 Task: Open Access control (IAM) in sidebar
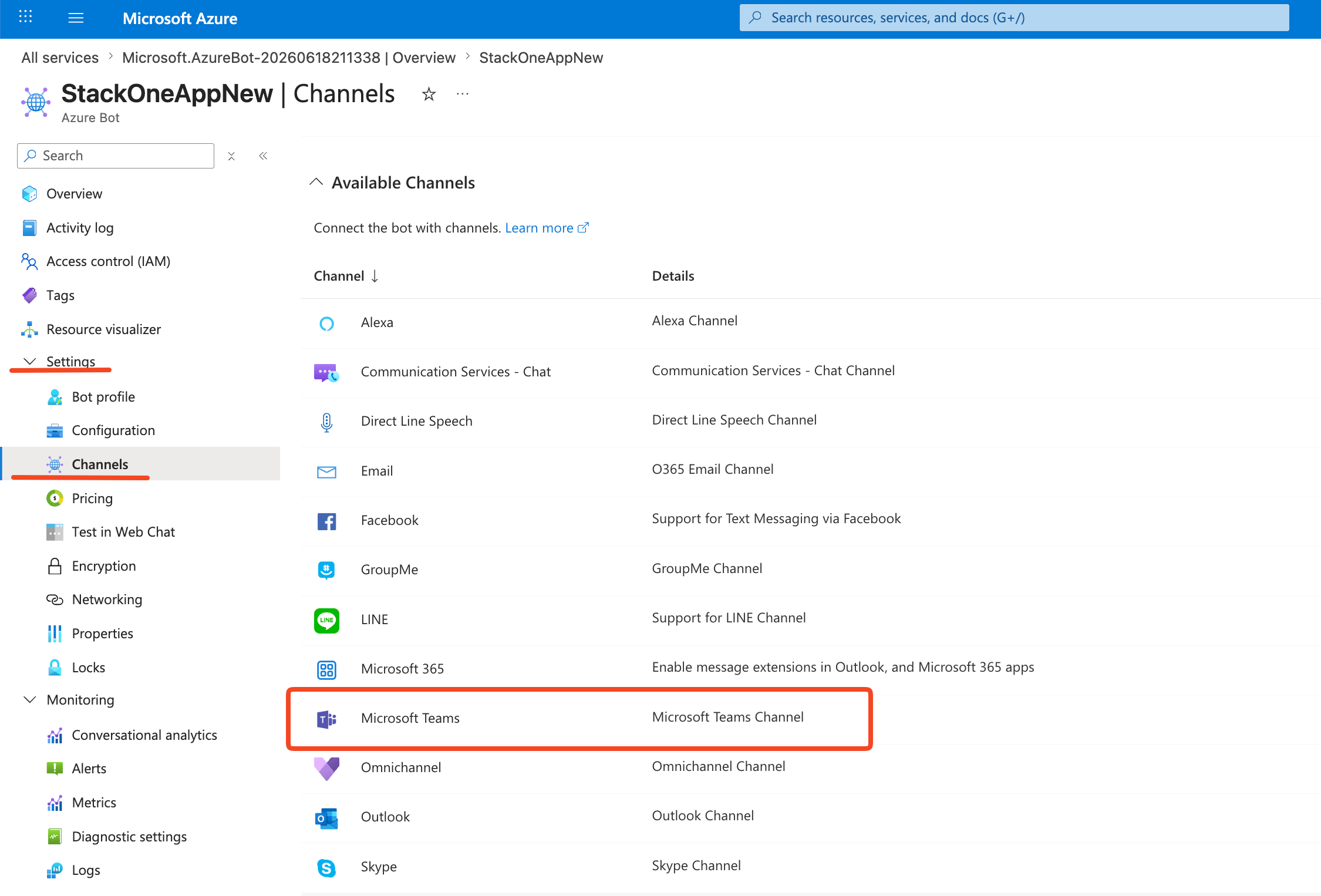pos(109,261)
